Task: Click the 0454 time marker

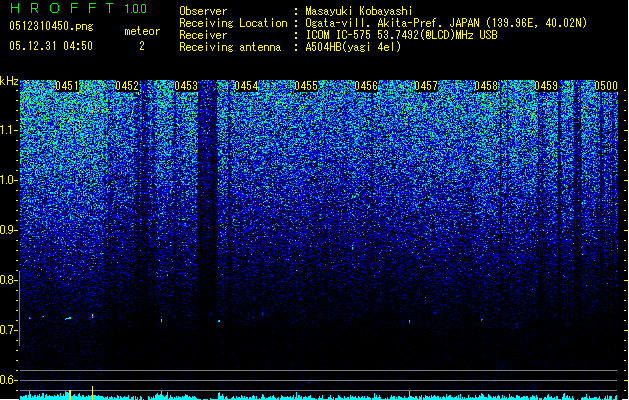Action: (246, 86)
